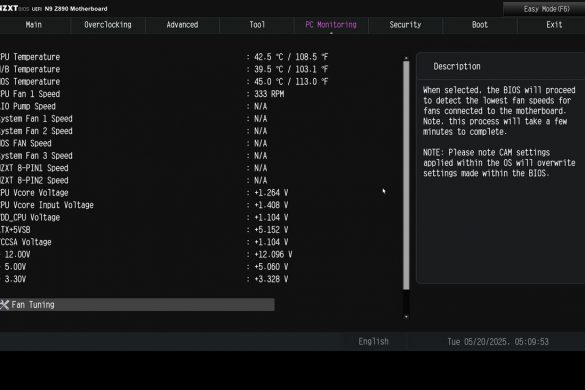This screenshot has height=390, width=585.
Task: Click the +1.408 V value
Action: coord(271,205)
